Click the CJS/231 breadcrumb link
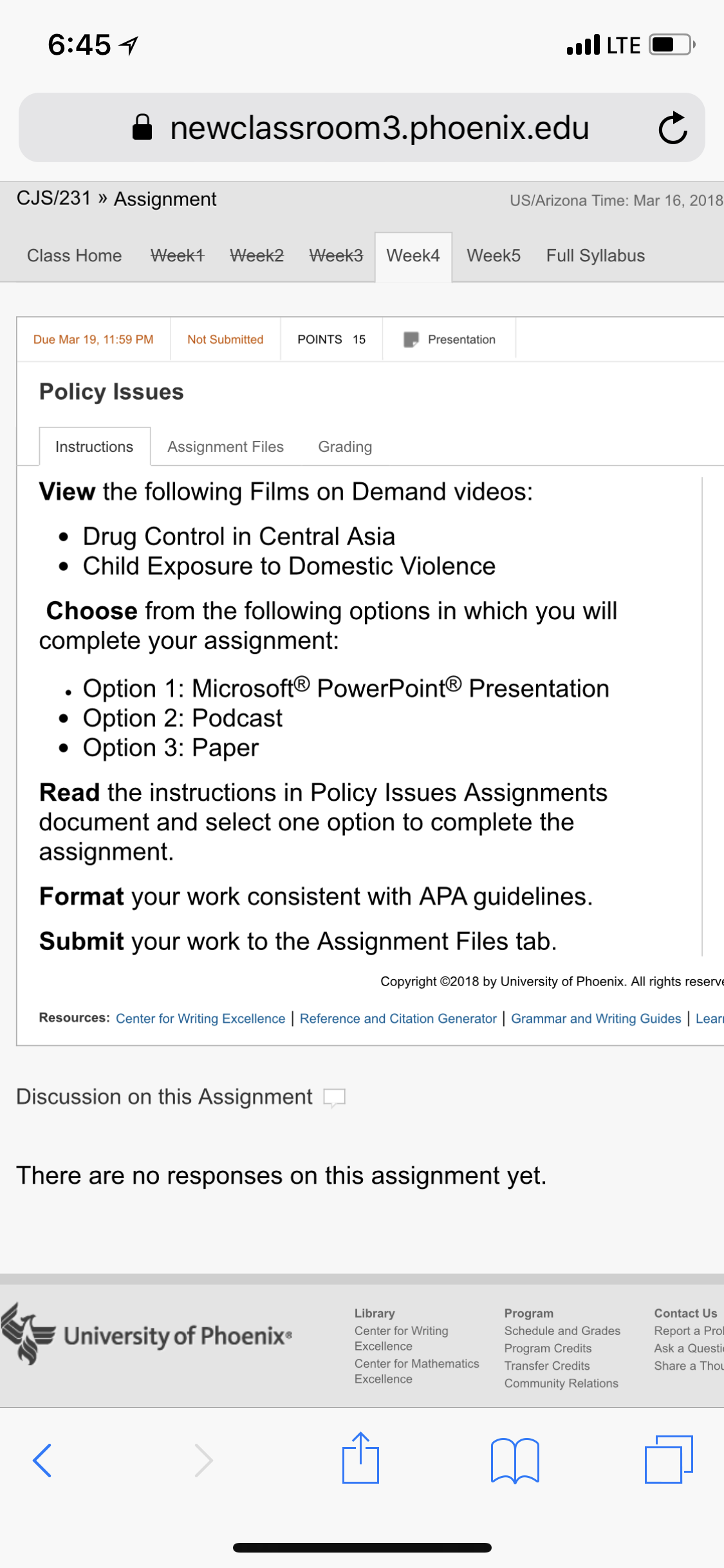724x1568 pixels. tap(54, 198)
